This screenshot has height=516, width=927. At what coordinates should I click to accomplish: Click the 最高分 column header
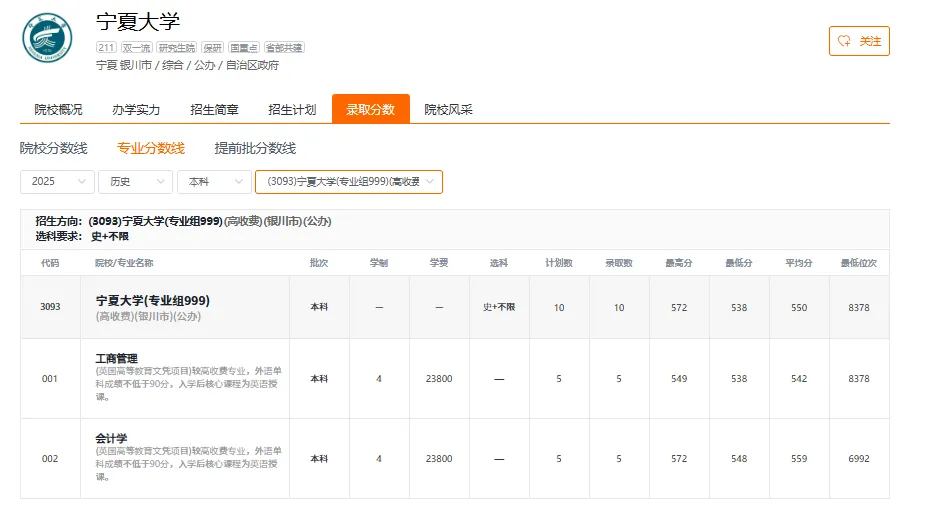[x=679, y=263]
